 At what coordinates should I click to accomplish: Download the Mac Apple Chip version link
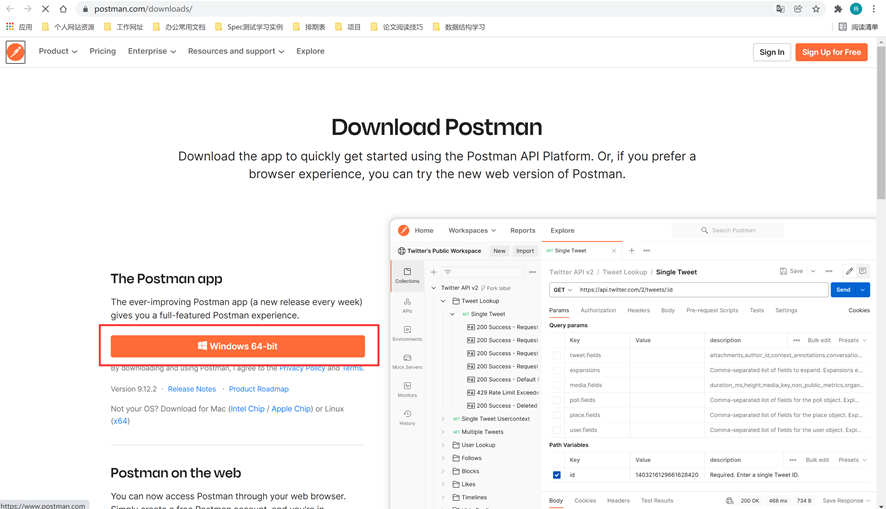(x=291, y=409)
